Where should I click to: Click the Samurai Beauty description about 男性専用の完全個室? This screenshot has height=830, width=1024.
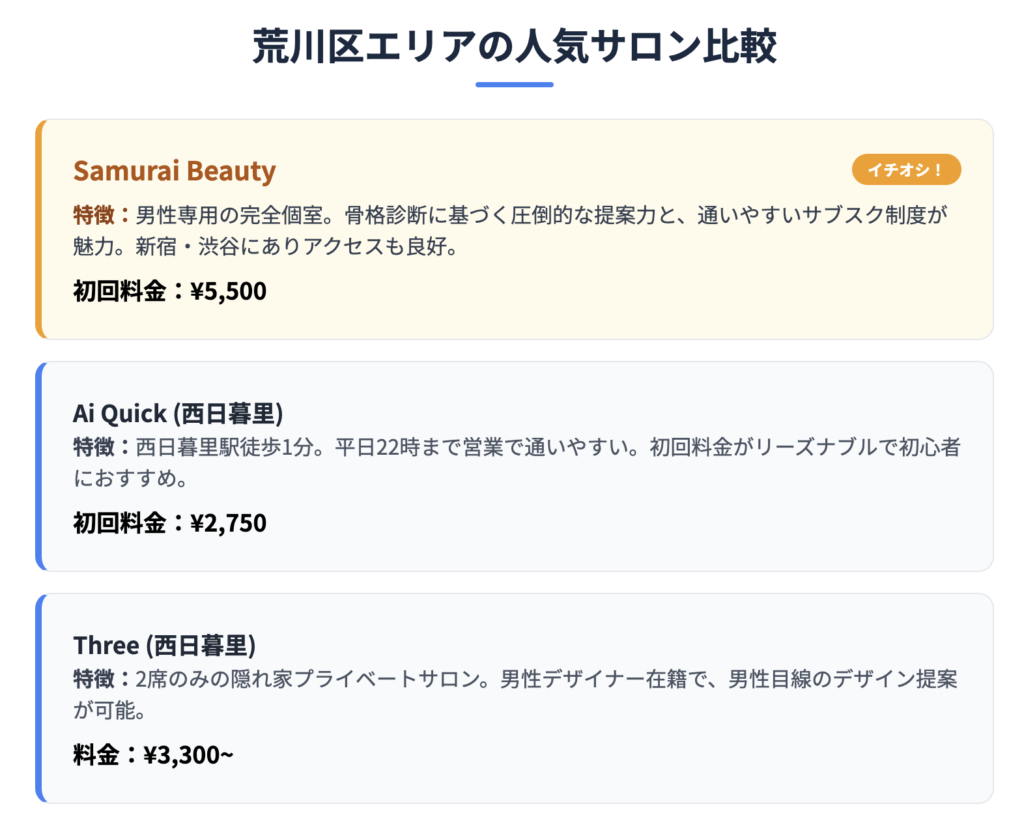(510, 230)
